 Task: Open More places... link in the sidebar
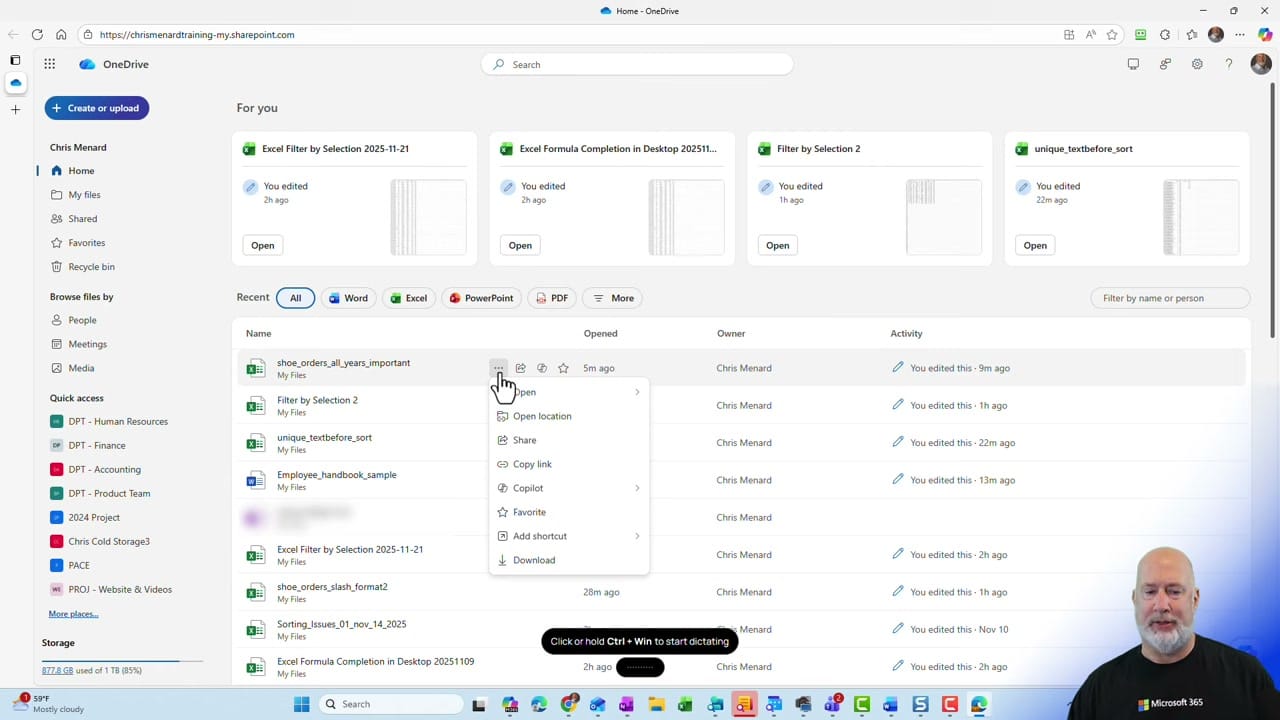(73, 613)
